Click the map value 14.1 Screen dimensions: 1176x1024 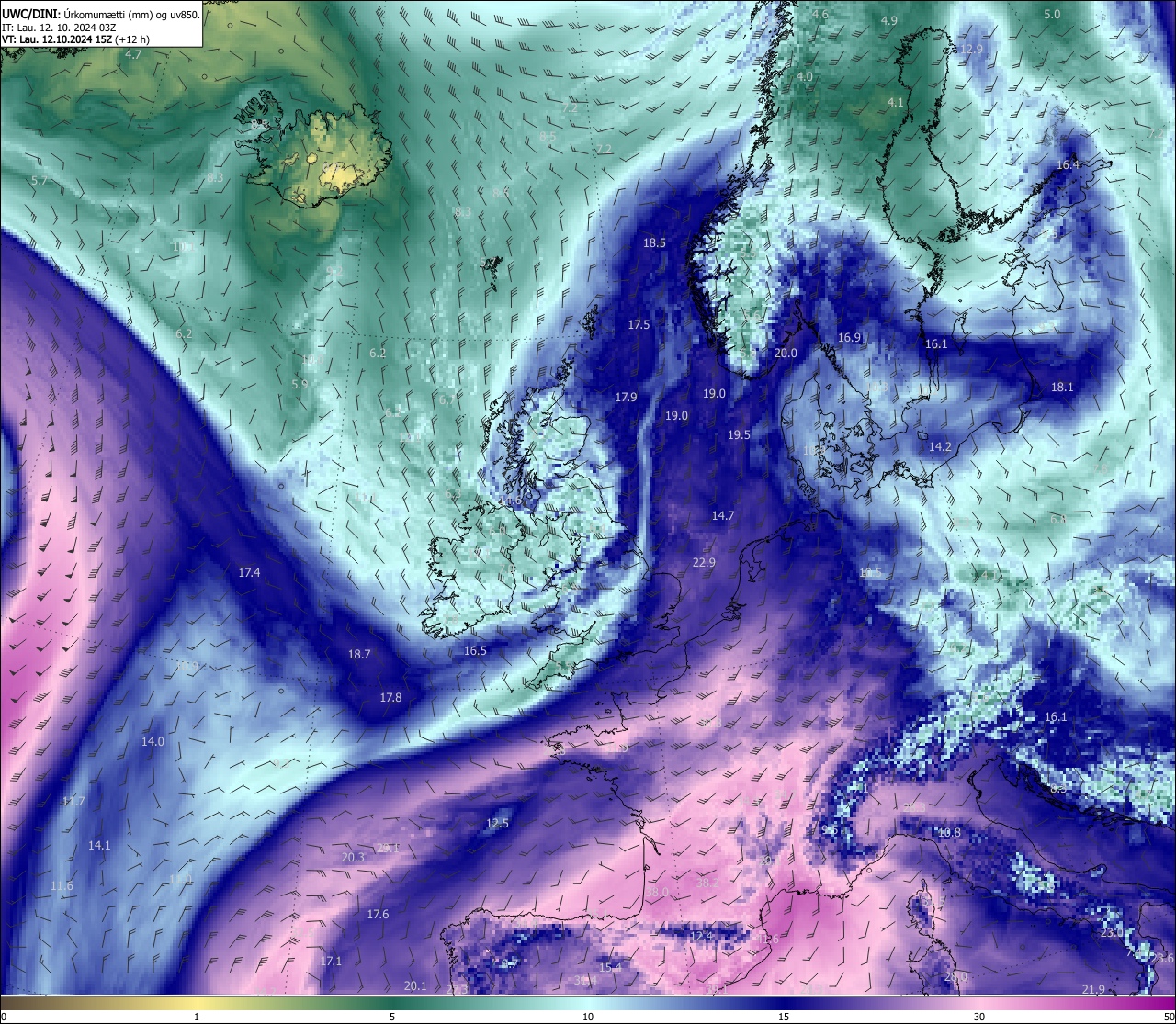coord(99,846)
